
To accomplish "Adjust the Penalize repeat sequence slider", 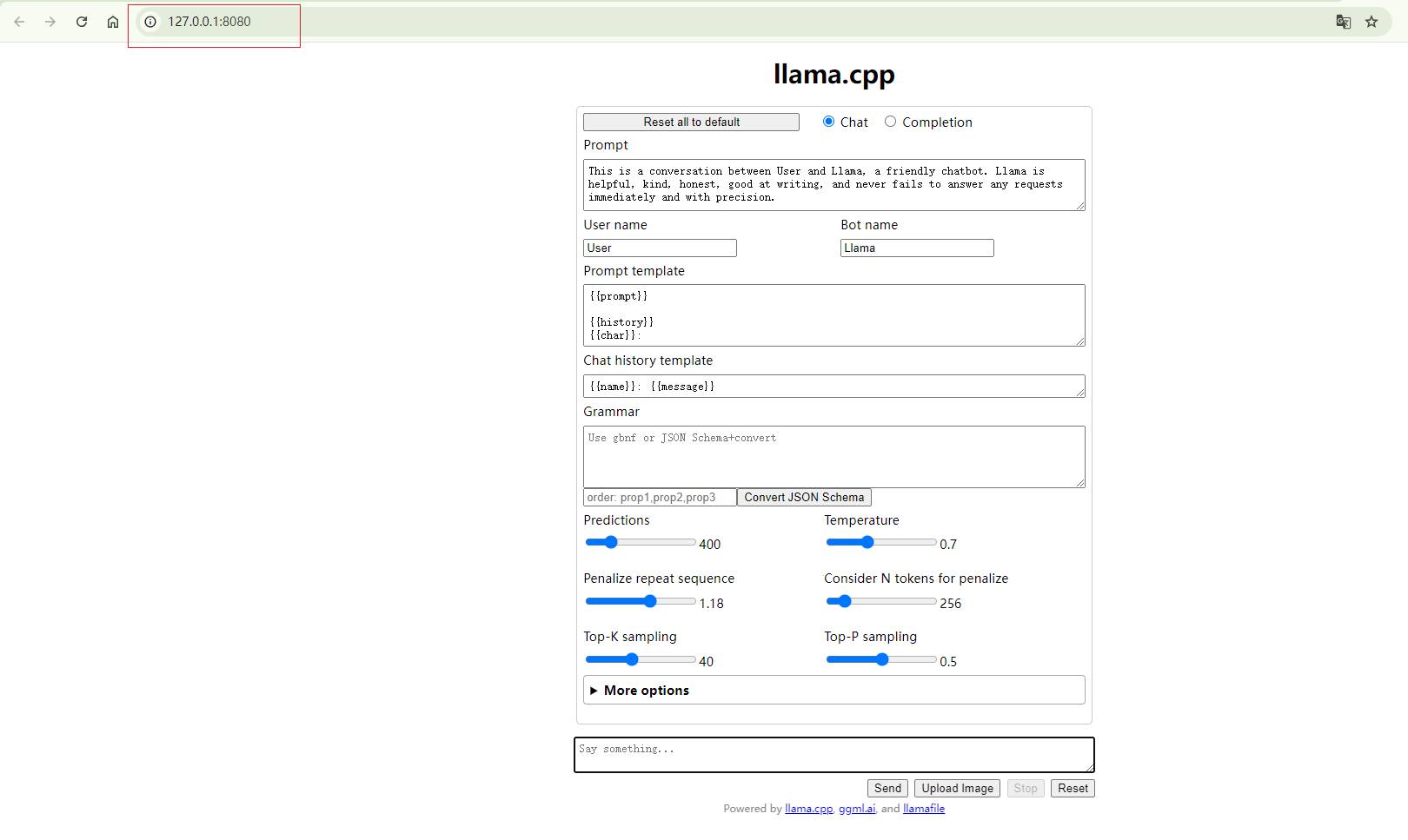I will pos(641,601).
